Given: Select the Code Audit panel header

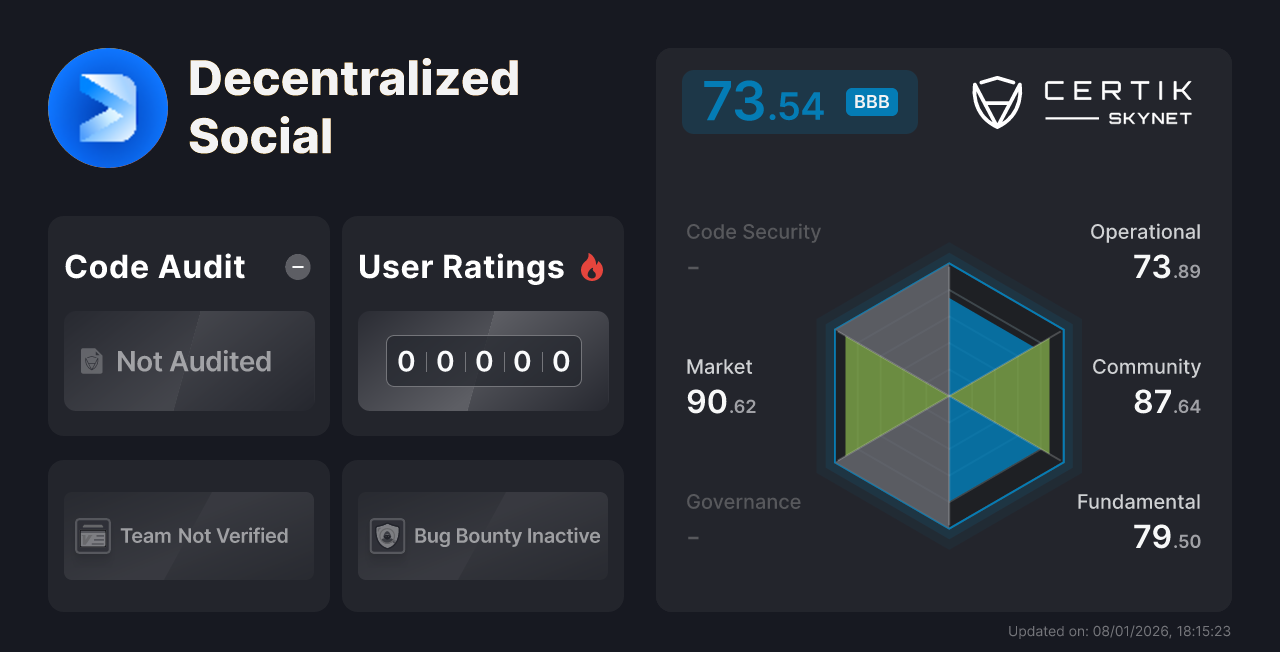Looking at the screenshot, I should 154,266.
